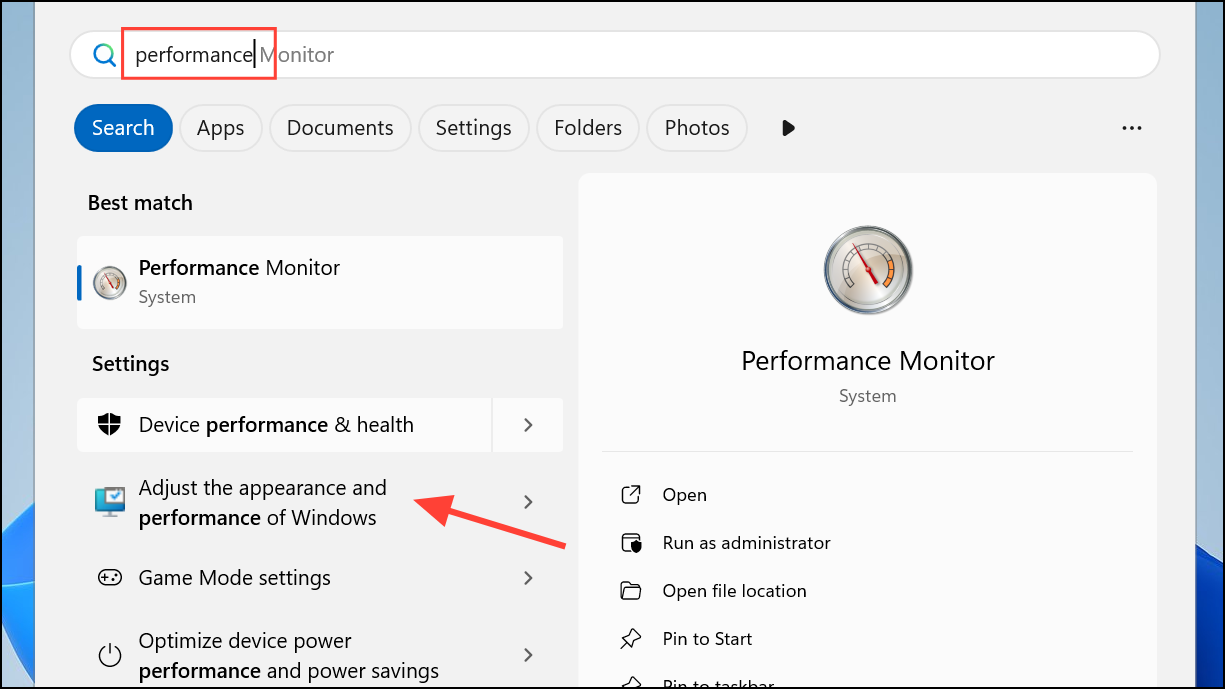Expand chevron for Device performance & health
Image resolution: width=1225 pixels, height=689 pixels.
click(528, 425)
